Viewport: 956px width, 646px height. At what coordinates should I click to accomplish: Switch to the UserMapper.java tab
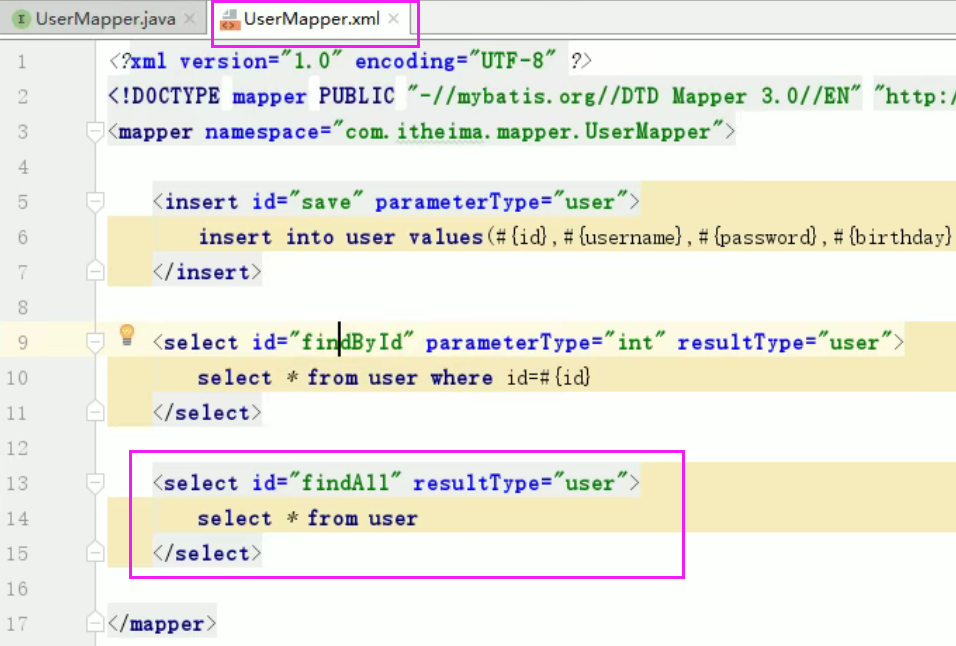point(105,19)
